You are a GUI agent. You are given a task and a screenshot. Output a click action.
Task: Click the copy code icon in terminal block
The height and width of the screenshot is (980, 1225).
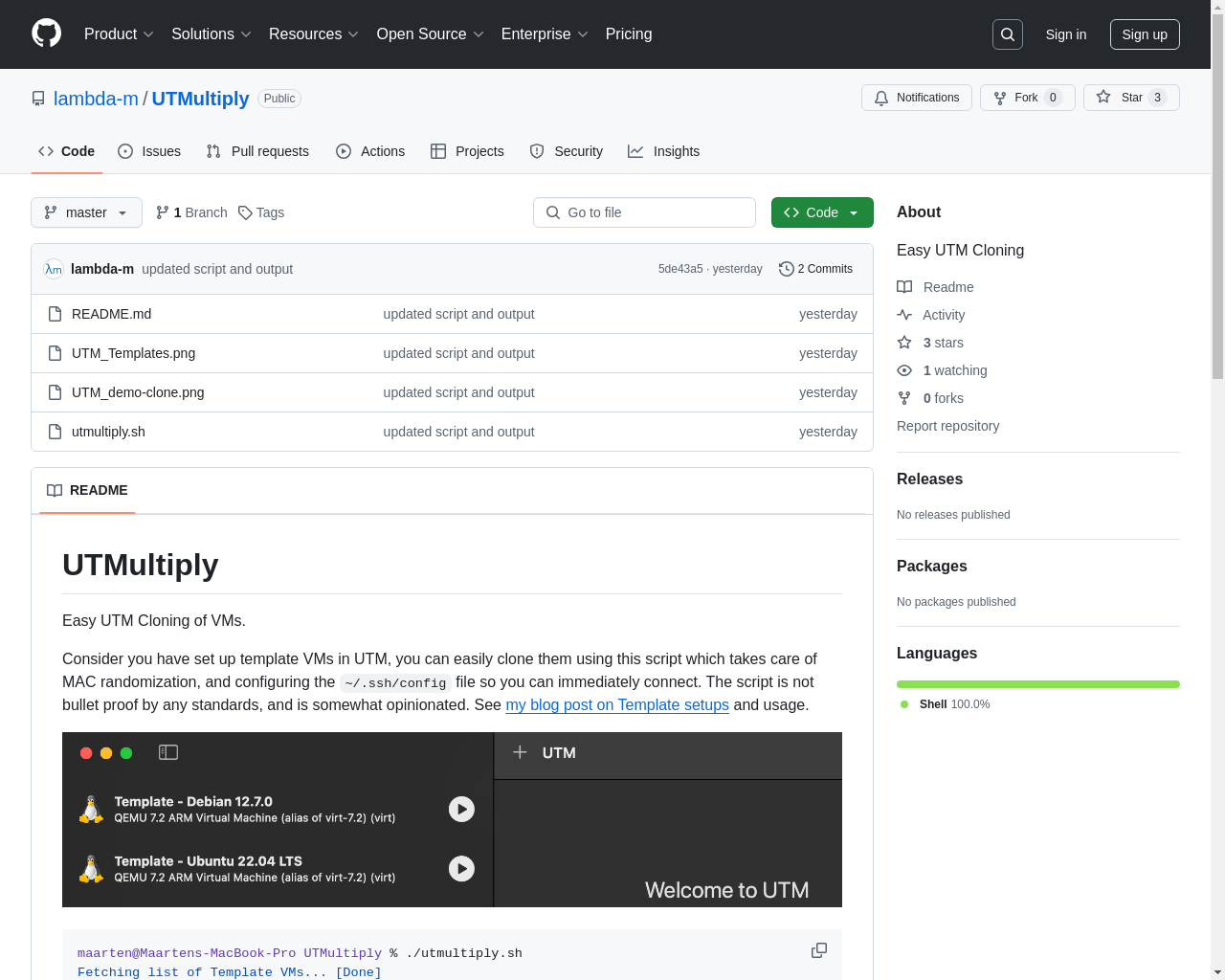click(x=819, y=950)
